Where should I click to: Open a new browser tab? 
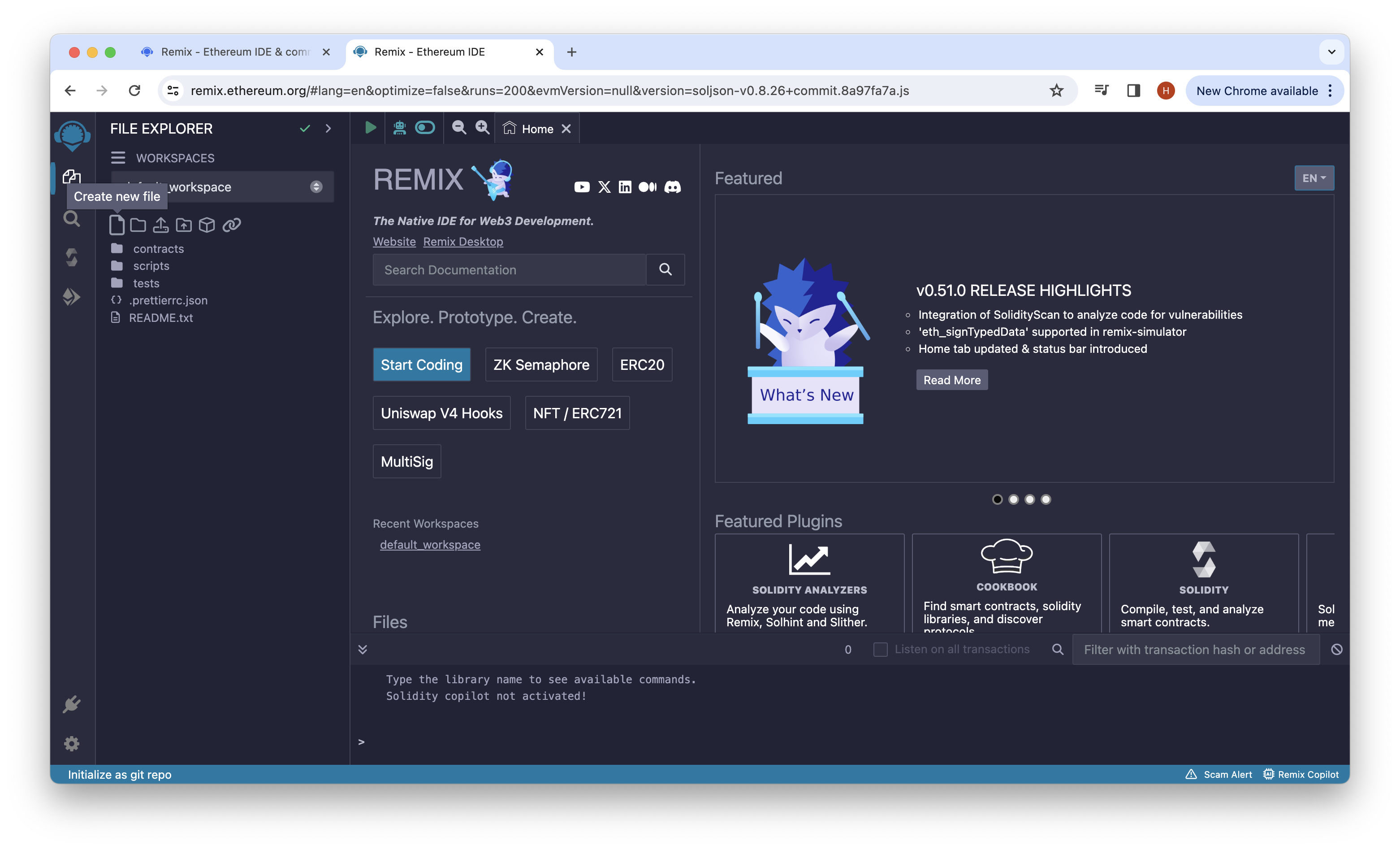pyautogui.click(x=571, y=52)
